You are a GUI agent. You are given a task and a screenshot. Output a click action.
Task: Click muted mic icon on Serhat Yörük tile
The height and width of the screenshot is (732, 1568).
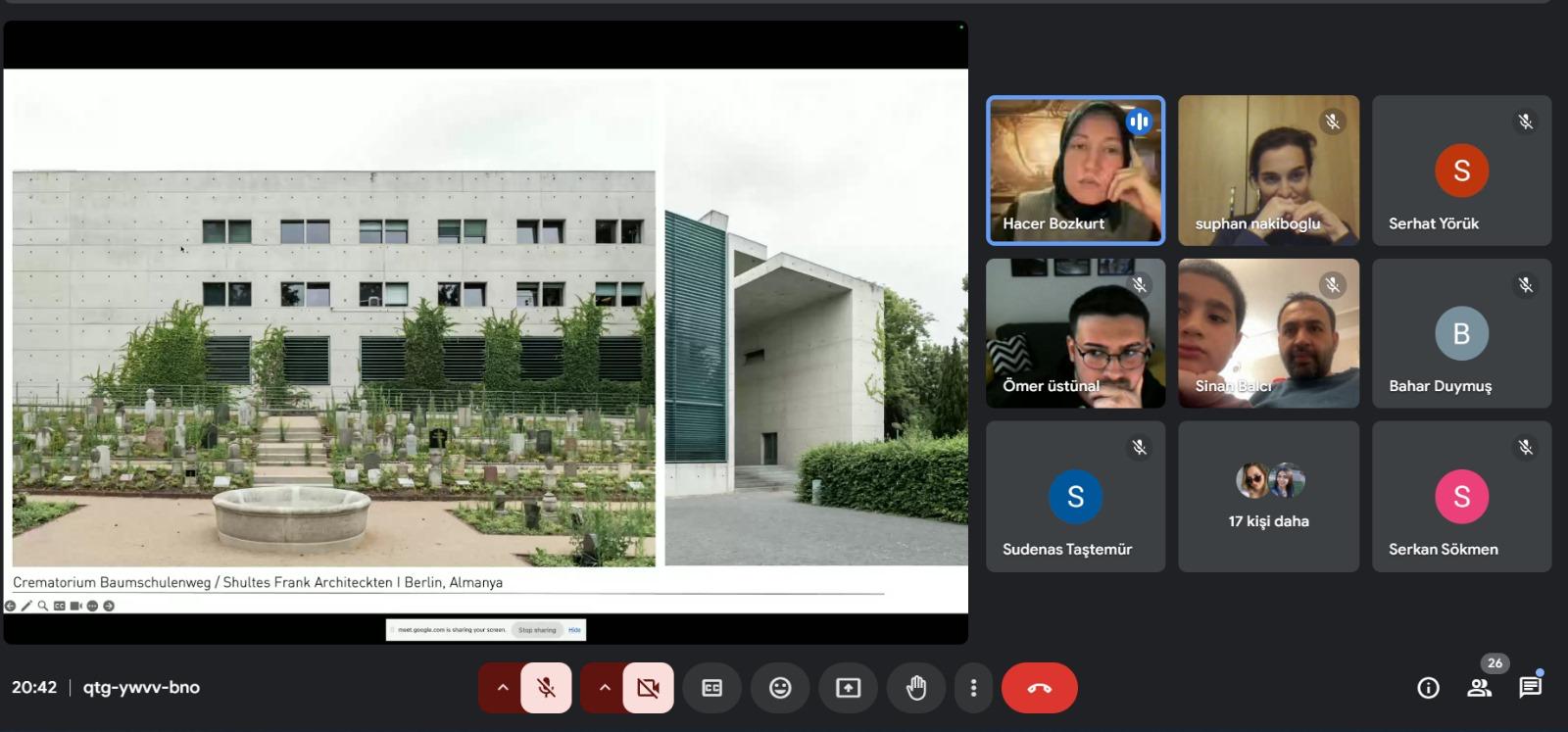[x=1525, y=122]
